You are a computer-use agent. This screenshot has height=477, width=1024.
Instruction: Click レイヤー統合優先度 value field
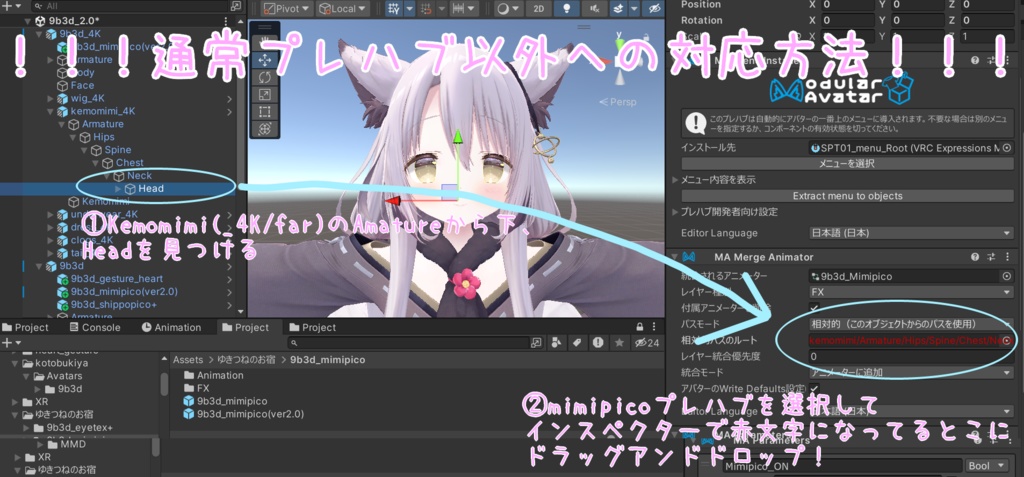tap(910, 356)
